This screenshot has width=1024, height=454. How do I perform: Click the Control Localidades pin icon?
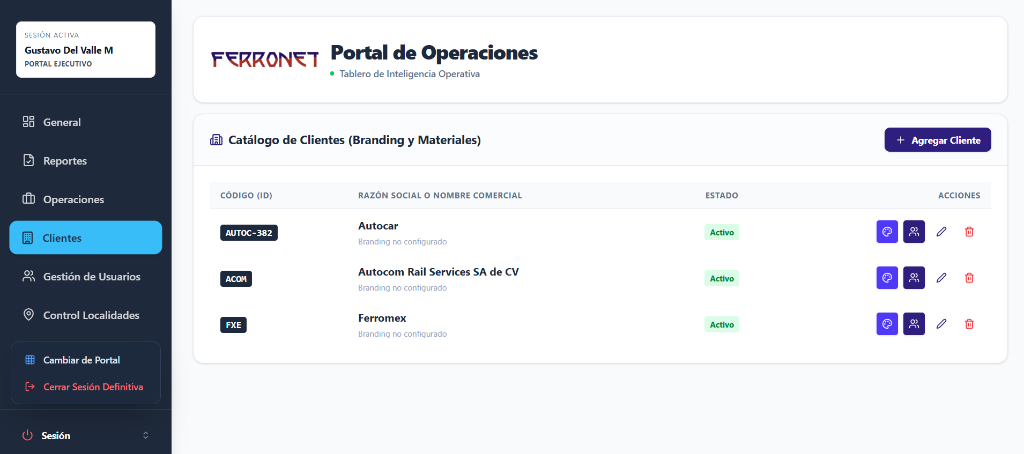click(28, 315)
